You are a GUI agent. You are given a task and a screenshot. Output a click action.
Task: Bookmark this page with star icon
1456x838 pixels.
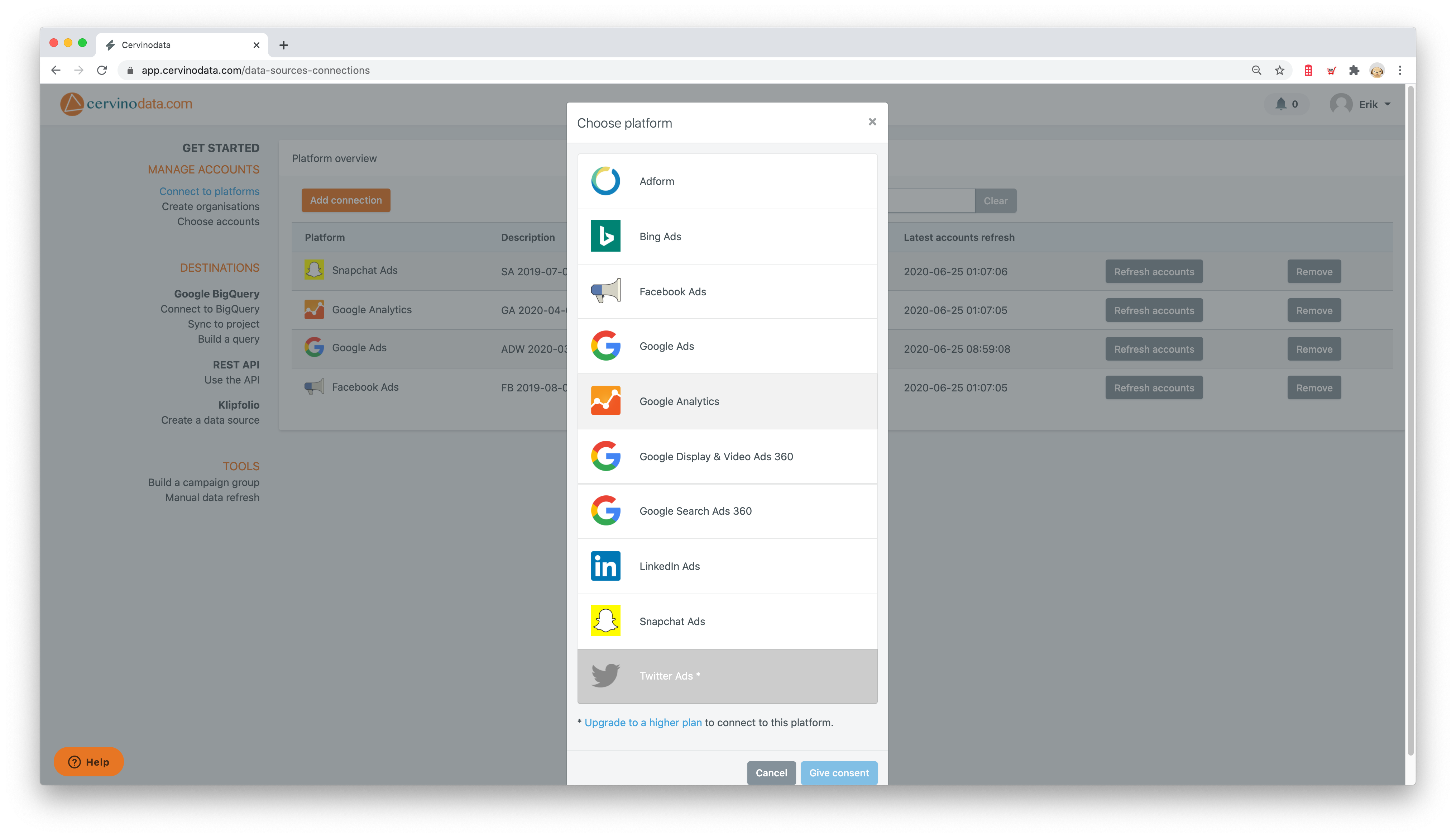click(x=1279, y=70)
